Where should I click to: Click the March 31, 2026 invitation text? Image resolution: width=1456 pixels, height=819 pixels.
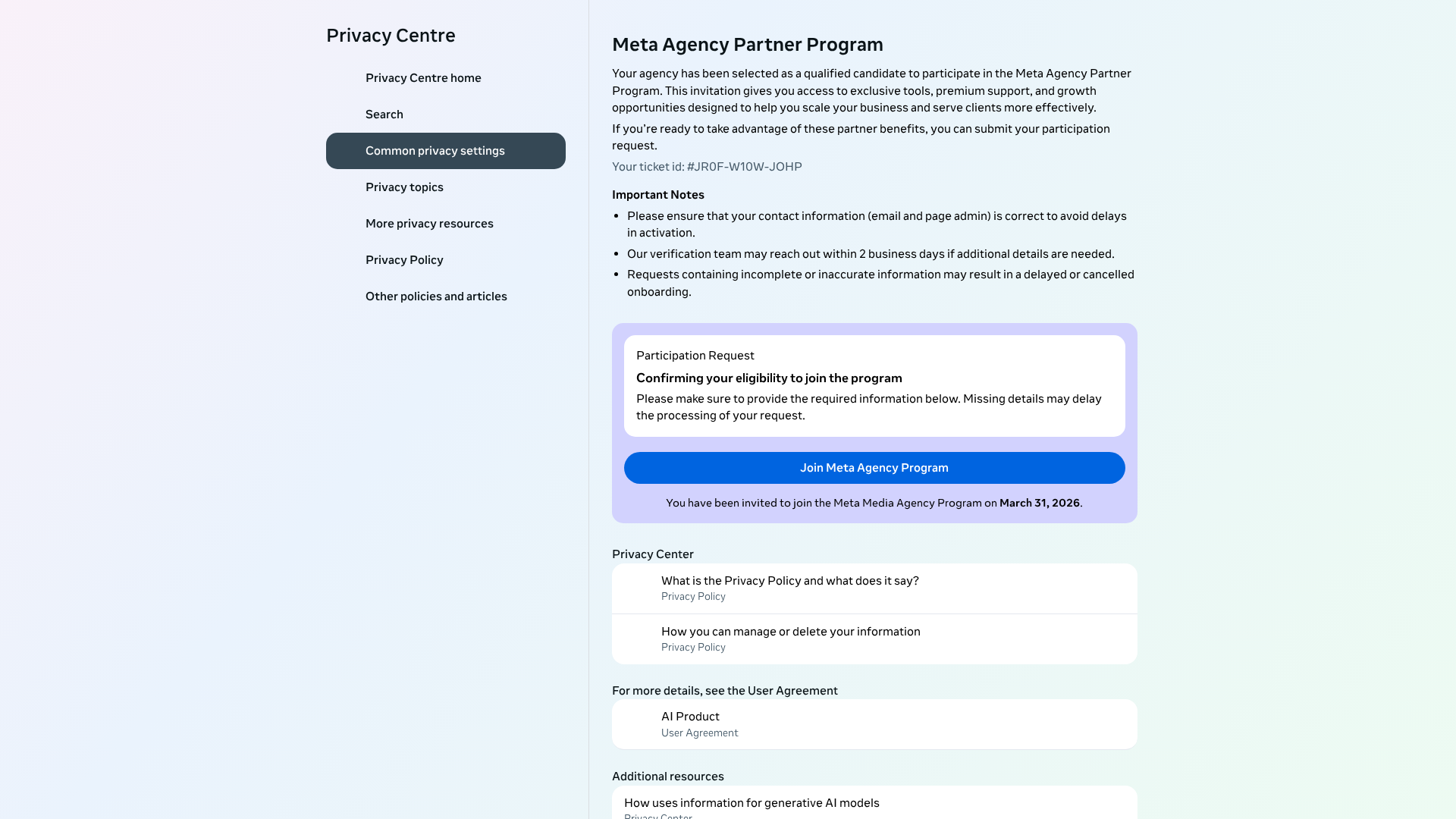[874, 502]
